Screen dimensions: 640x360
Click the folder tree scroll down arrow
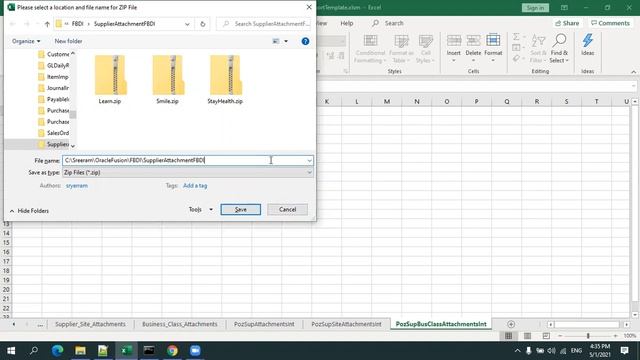pos(73,146)
